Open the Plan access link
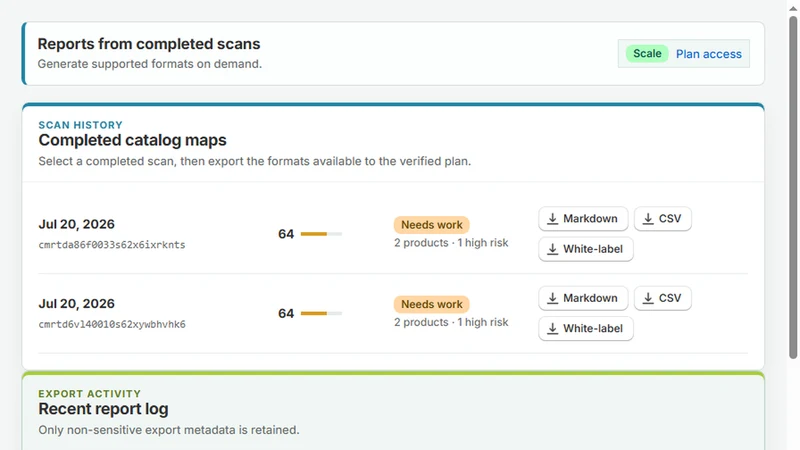This screenshot has height=450, width=800. pyautogui.click(x=709, y=54)
